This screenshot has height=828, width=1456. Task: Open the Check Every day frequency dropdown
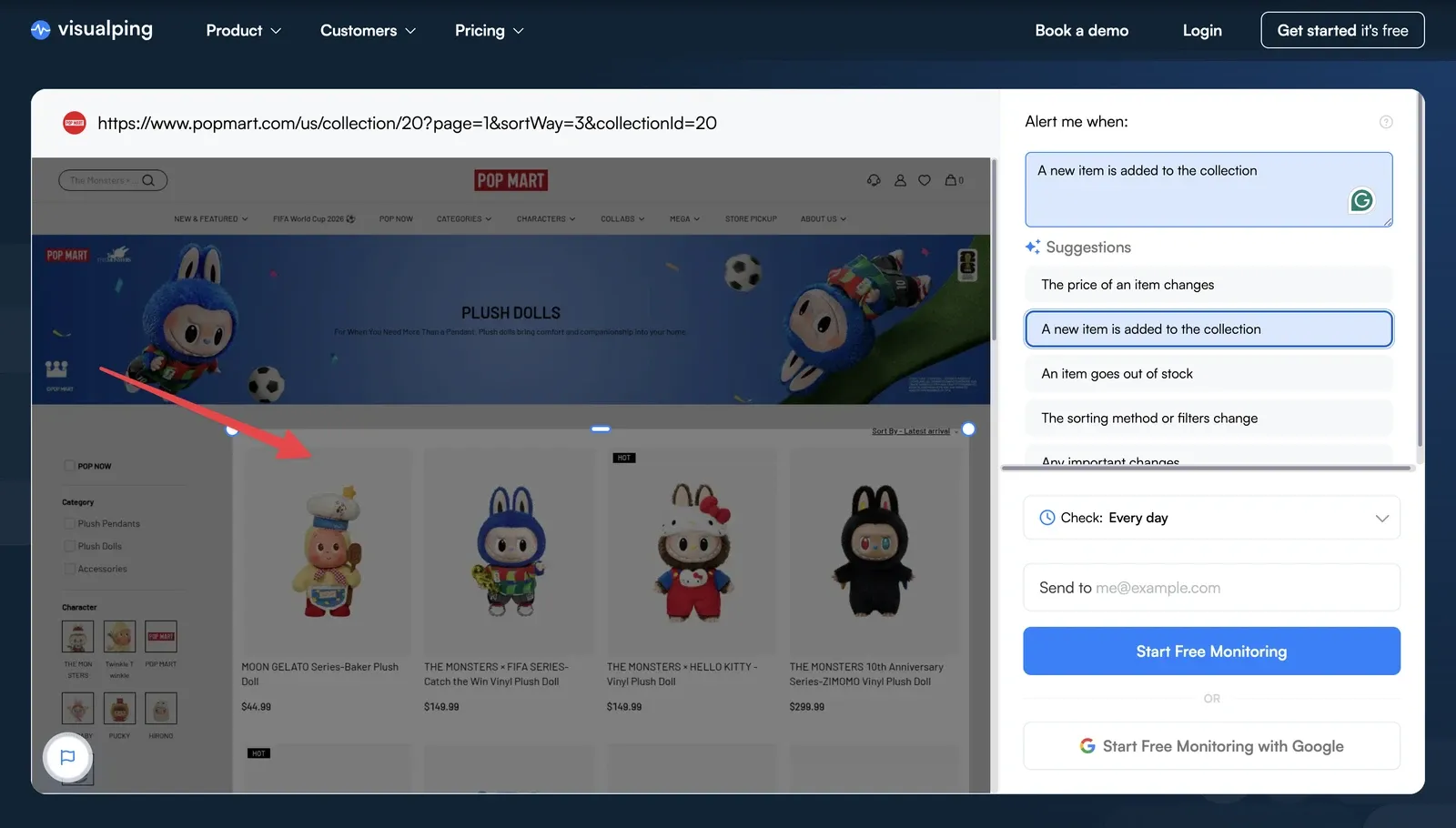(x=1211, y=518)
